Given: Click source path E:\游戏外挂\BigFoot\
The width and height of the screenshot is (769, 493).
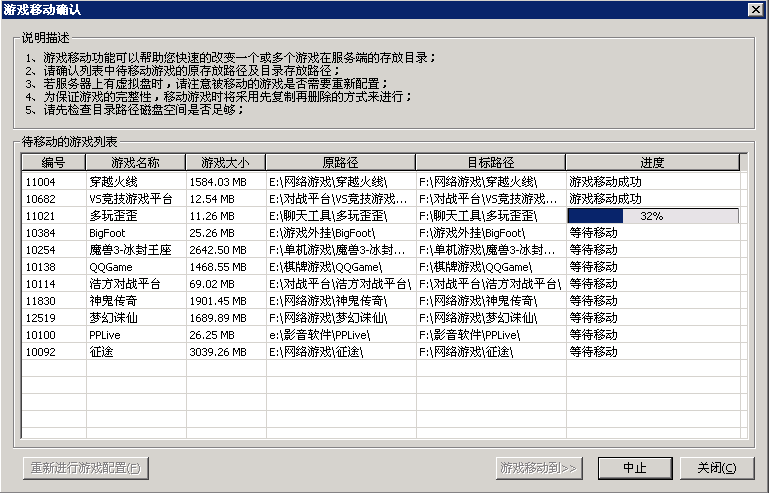Looking at the screenshot, I should (322, 233).
